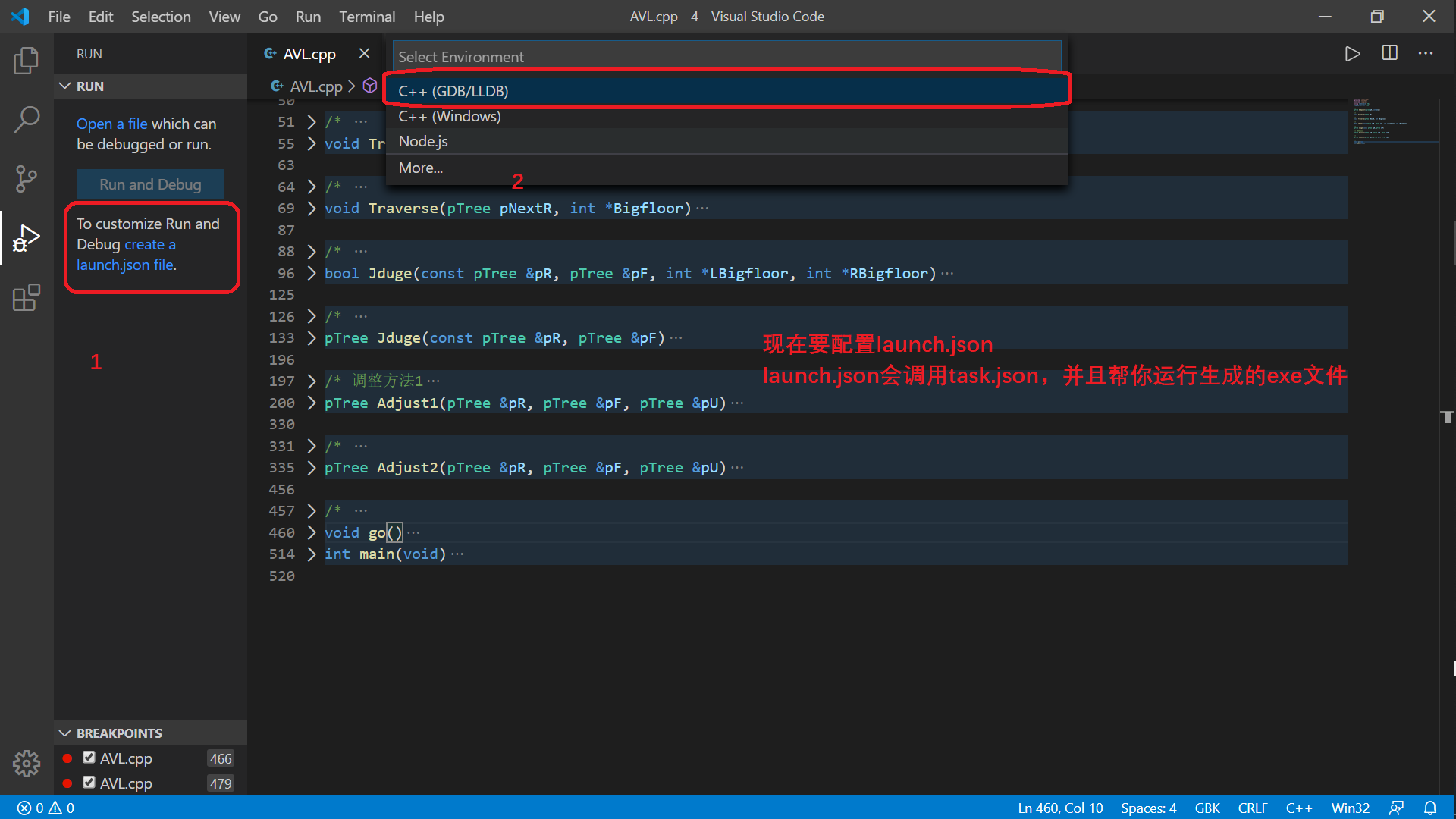Open the notifications bell in status bar
The image size is (1456, 819).
pos(1430,808)
